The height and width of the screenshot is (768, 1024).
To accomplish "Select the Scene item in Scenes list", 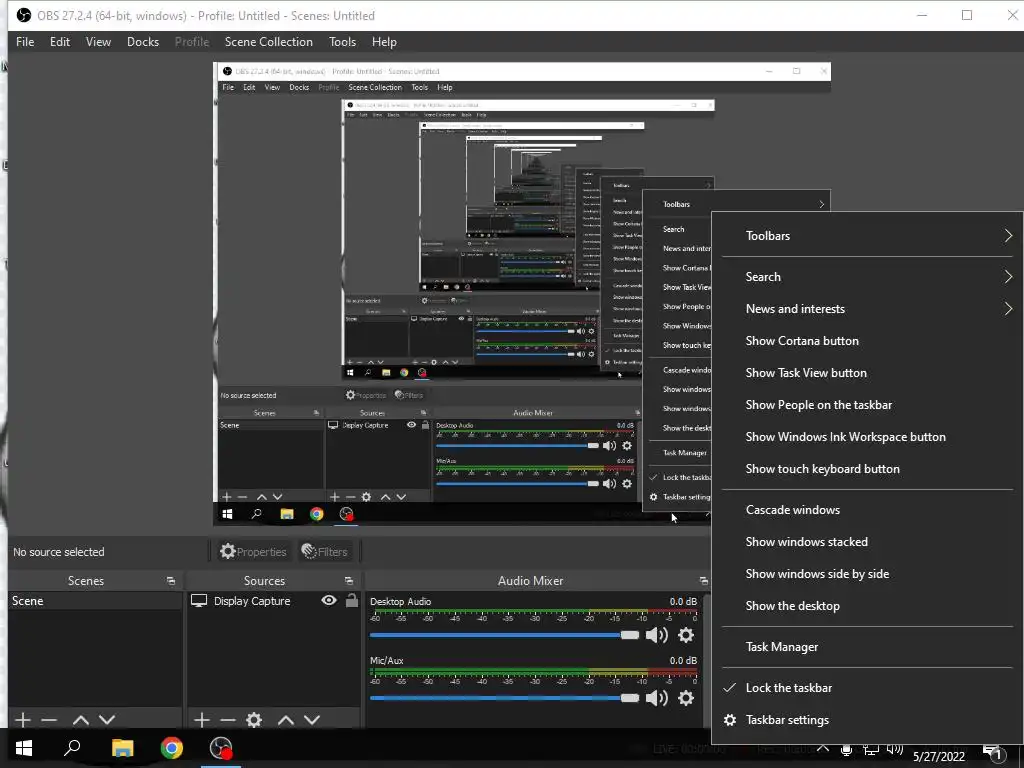I will coord(95,601).
